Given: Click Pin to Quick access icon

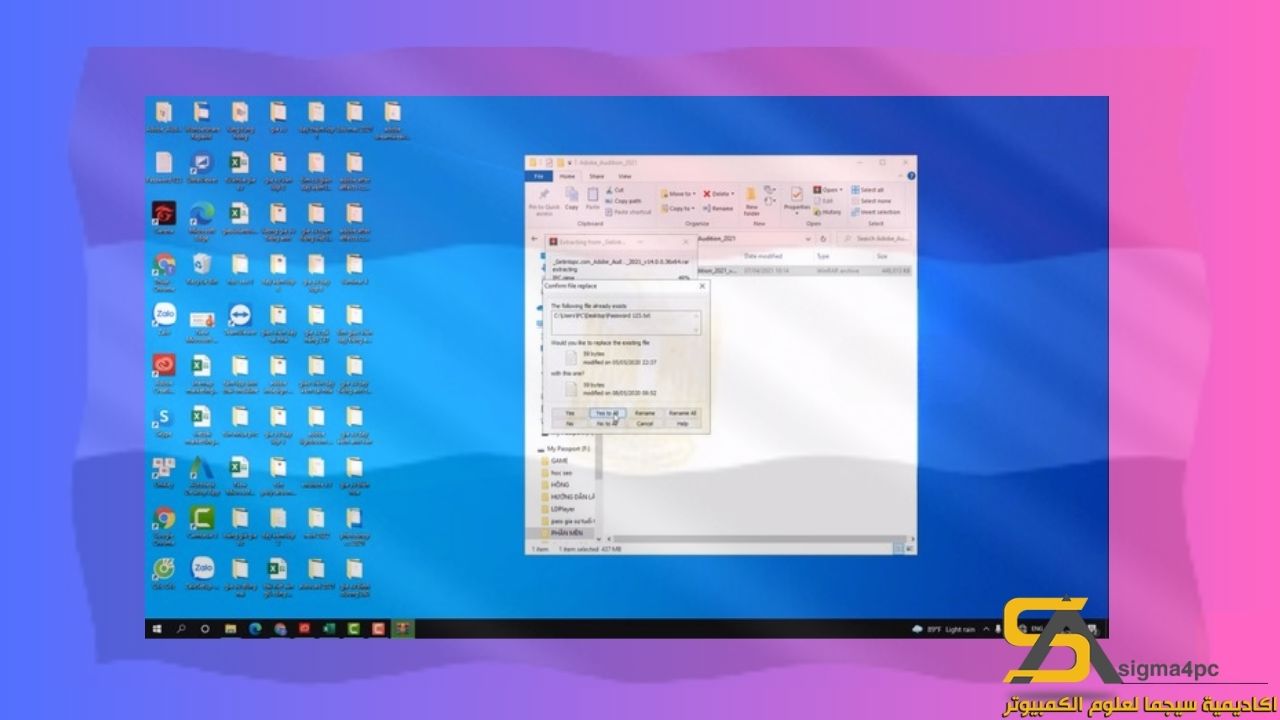Looking at the screenshot, I should 544,200.
